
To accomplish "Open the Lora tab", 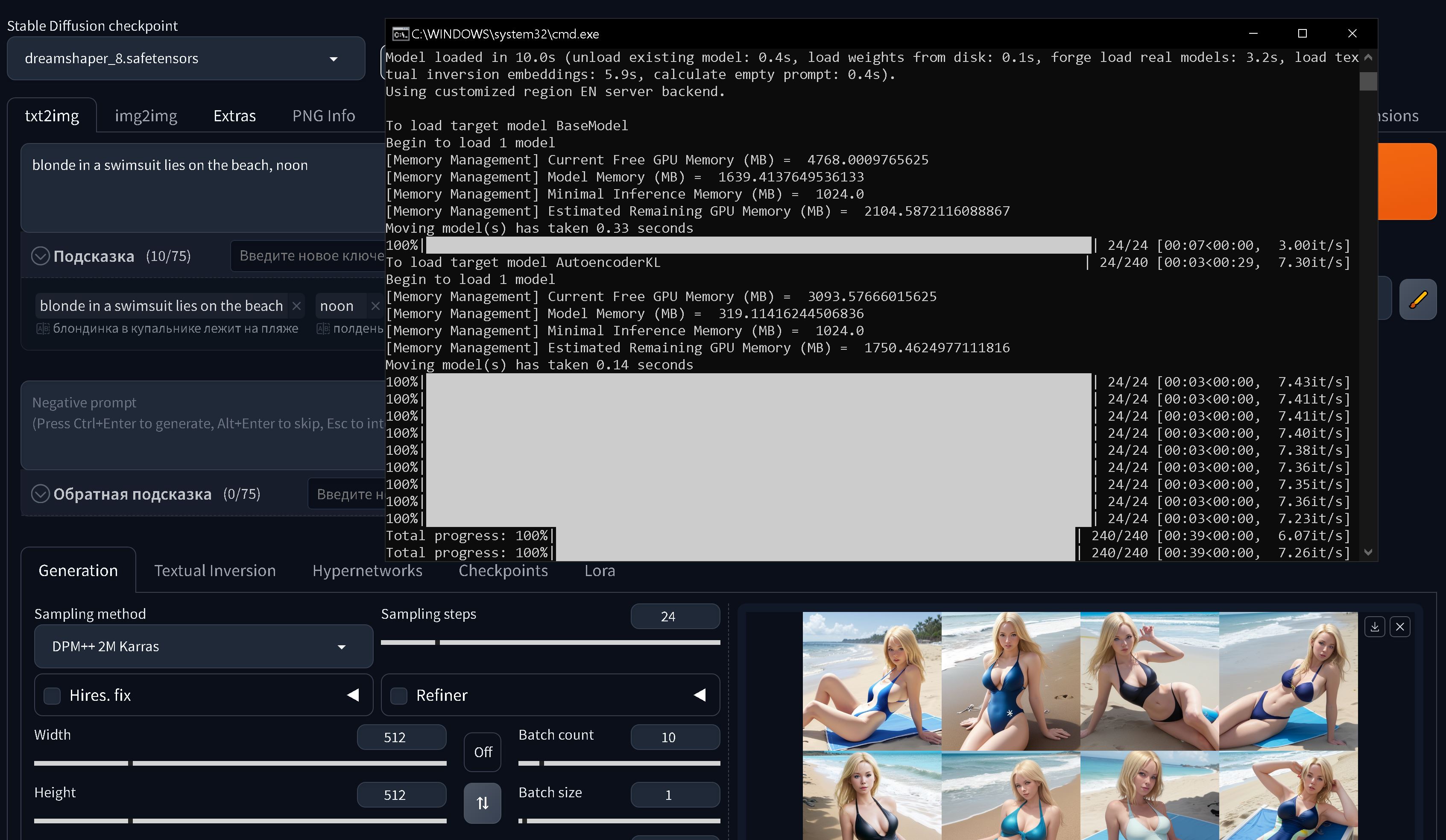I will pos(600,571).
